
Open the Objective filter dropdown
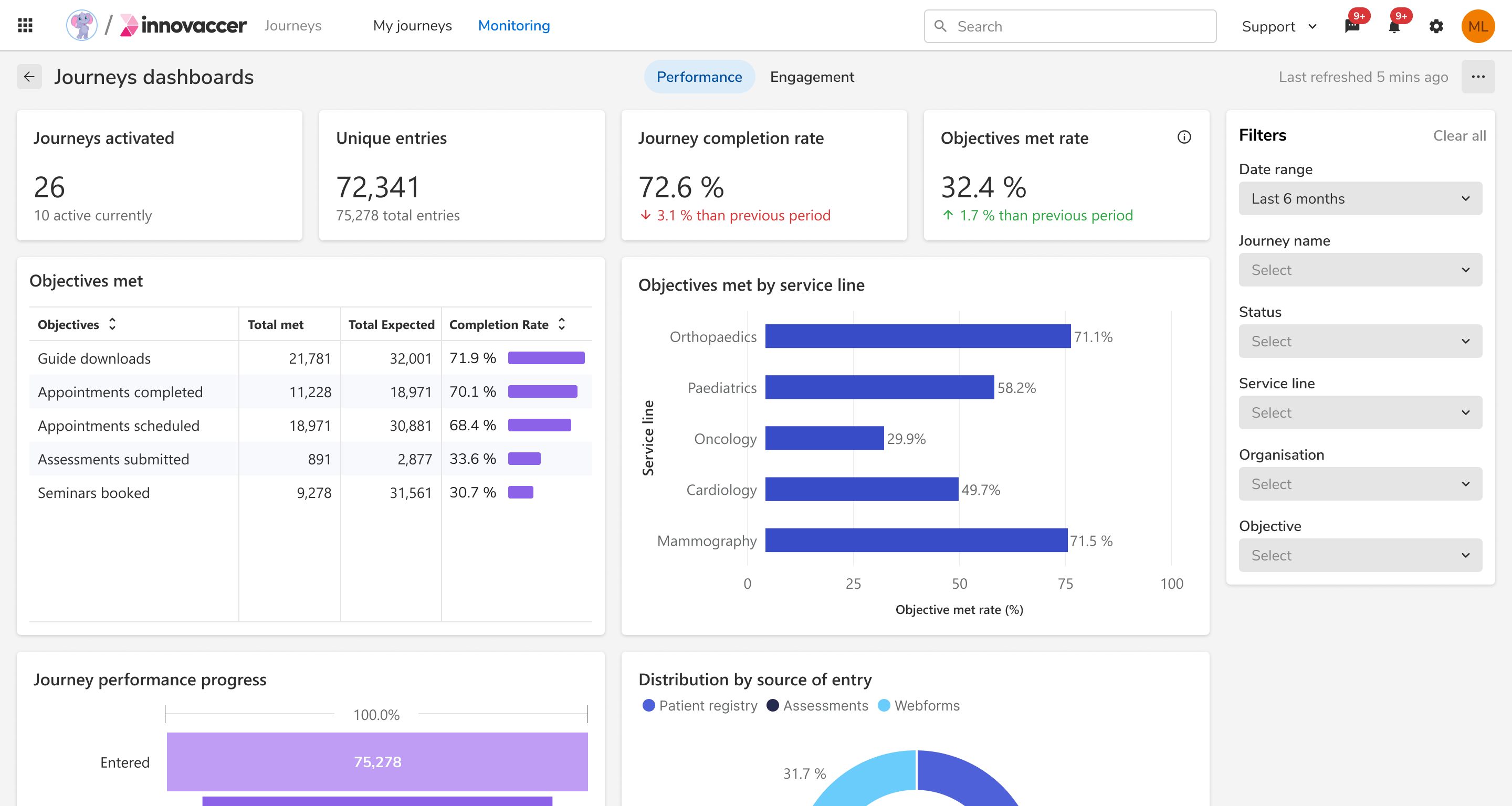(x=1360, y=555)
